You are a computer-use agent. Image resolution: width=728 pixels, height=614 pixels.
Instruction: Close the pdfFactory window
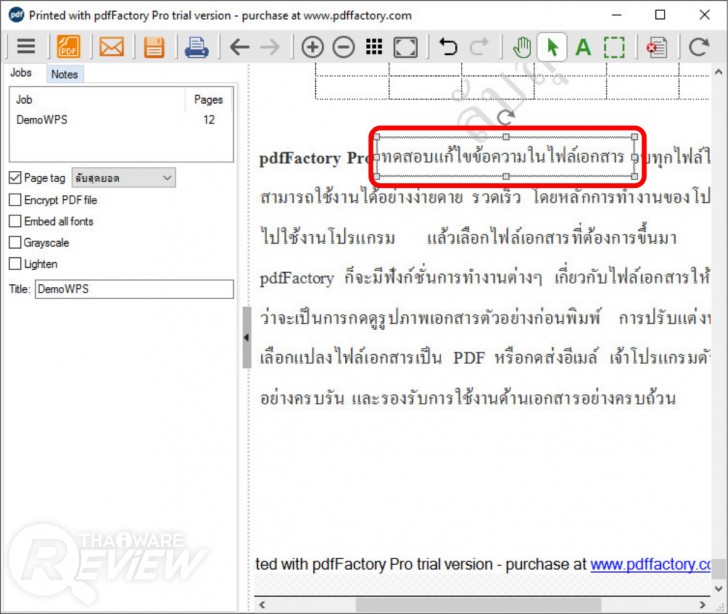tap(704, 15)
